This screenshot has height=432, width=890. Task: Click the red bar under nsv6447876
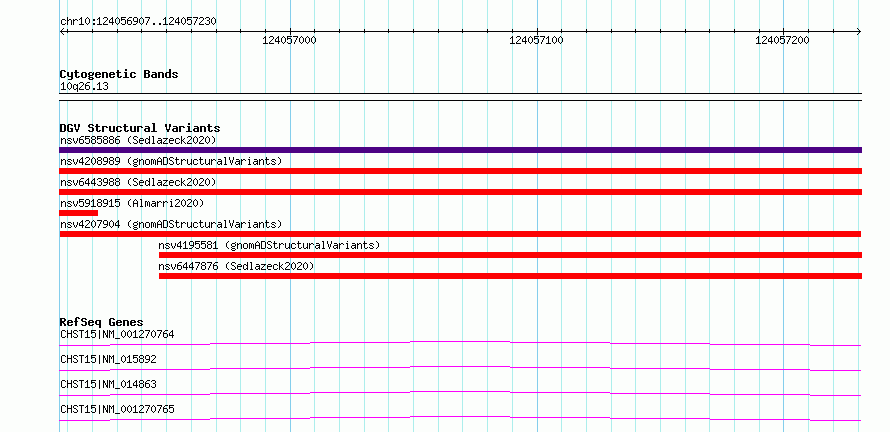[x=510, y=276]
